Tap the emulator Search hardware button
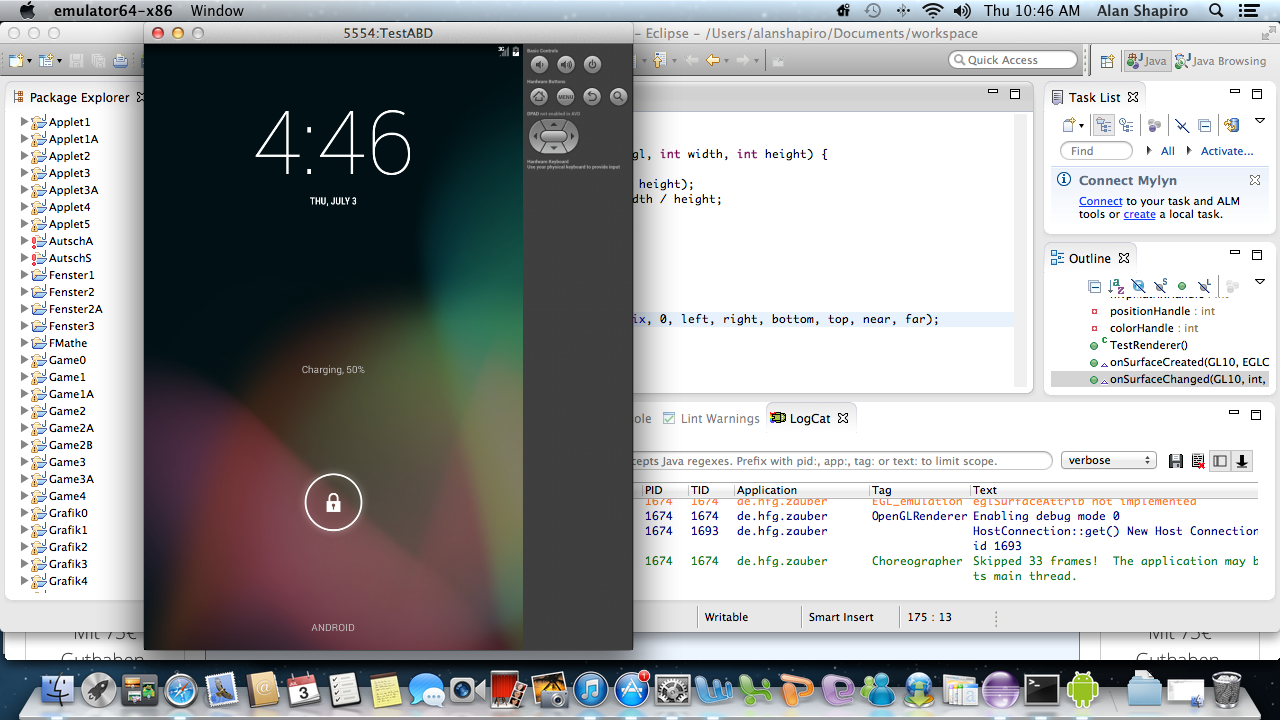 619,97
